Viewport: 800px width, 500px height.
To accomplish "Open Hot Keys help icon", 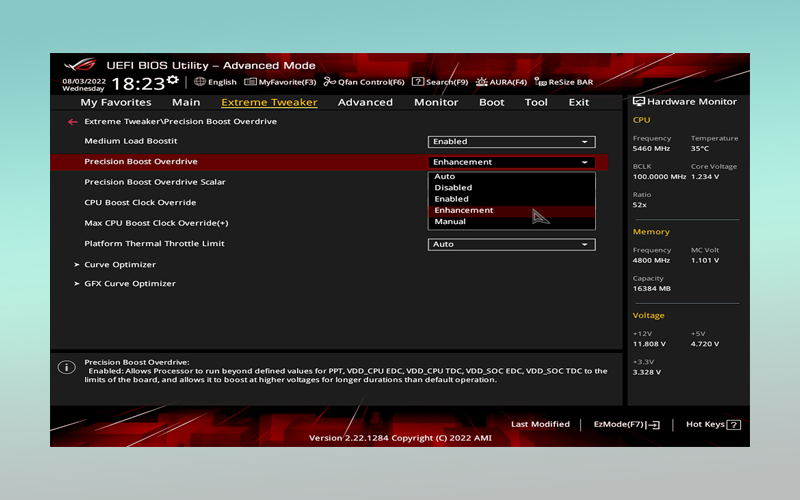I will pos(733,424).
